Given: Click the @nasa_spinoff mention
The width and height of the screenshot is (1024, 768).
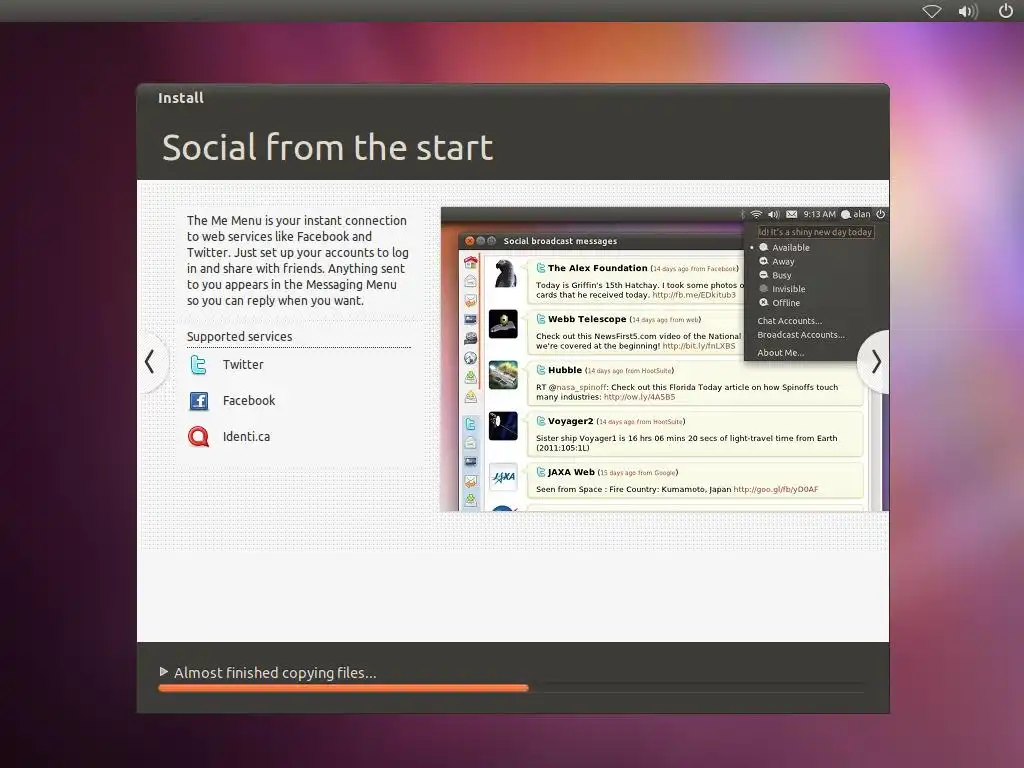Looking at the screenshot, I should [577, 387].
